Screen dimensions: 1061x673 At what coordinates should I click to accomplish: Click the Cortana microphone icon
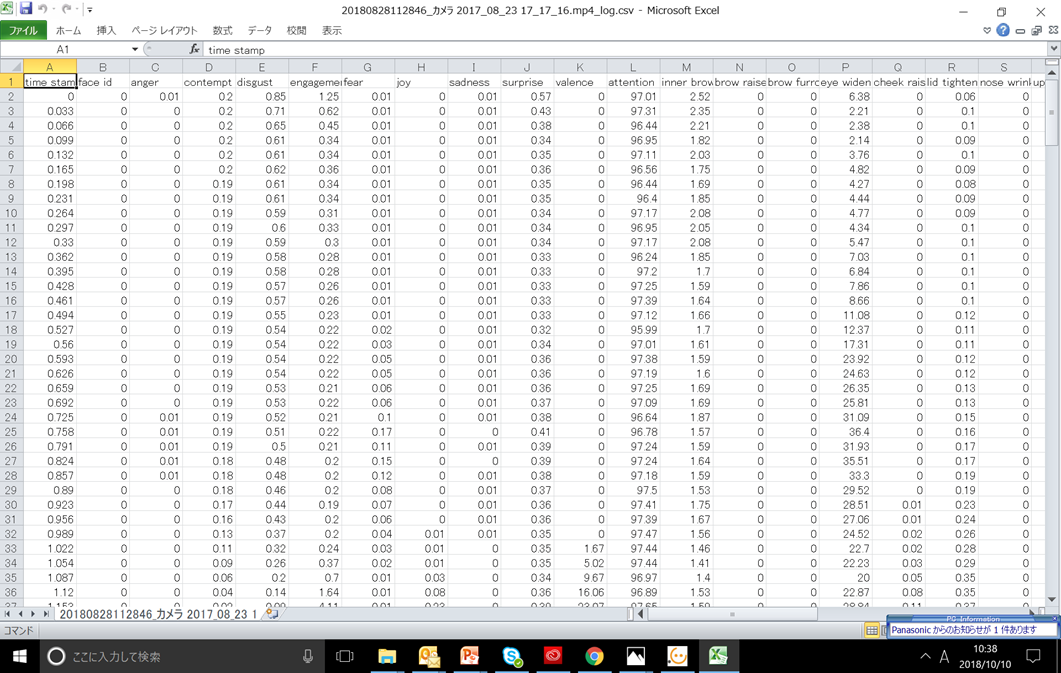[308, 656]
